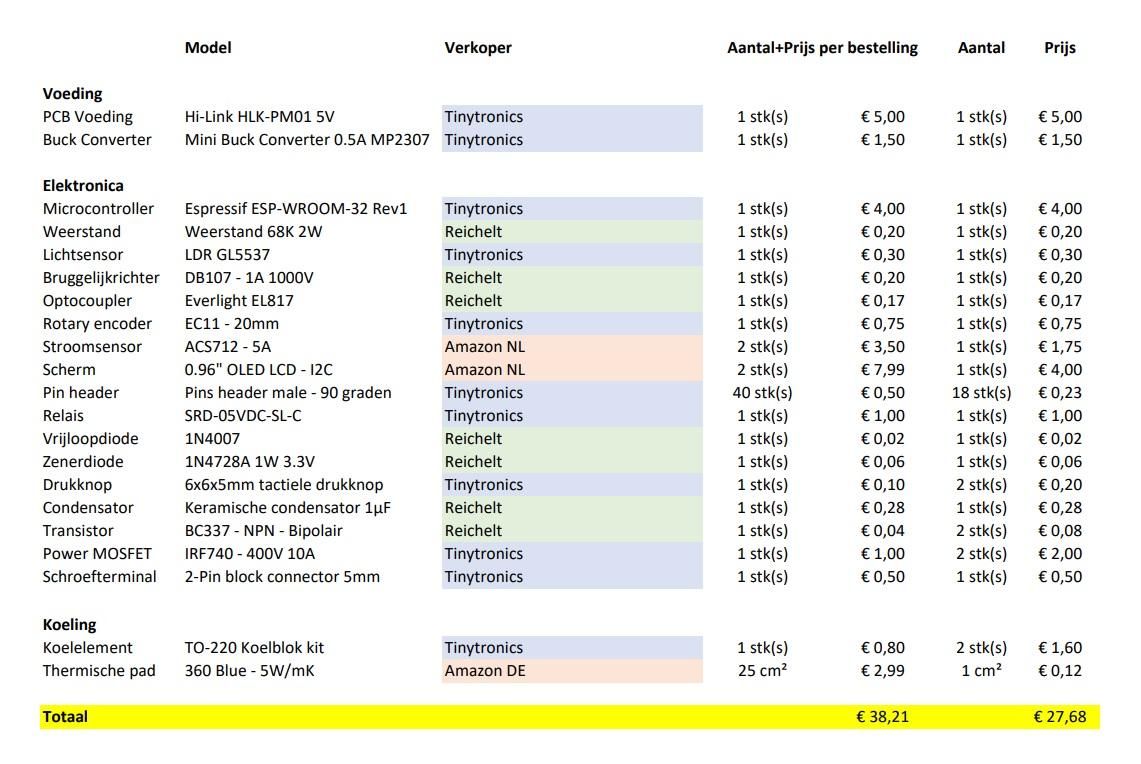The width and height of the screenshot is (1141, 764).
Task: Click the € 7,99 price for Scherm
Action: (882, 370)
